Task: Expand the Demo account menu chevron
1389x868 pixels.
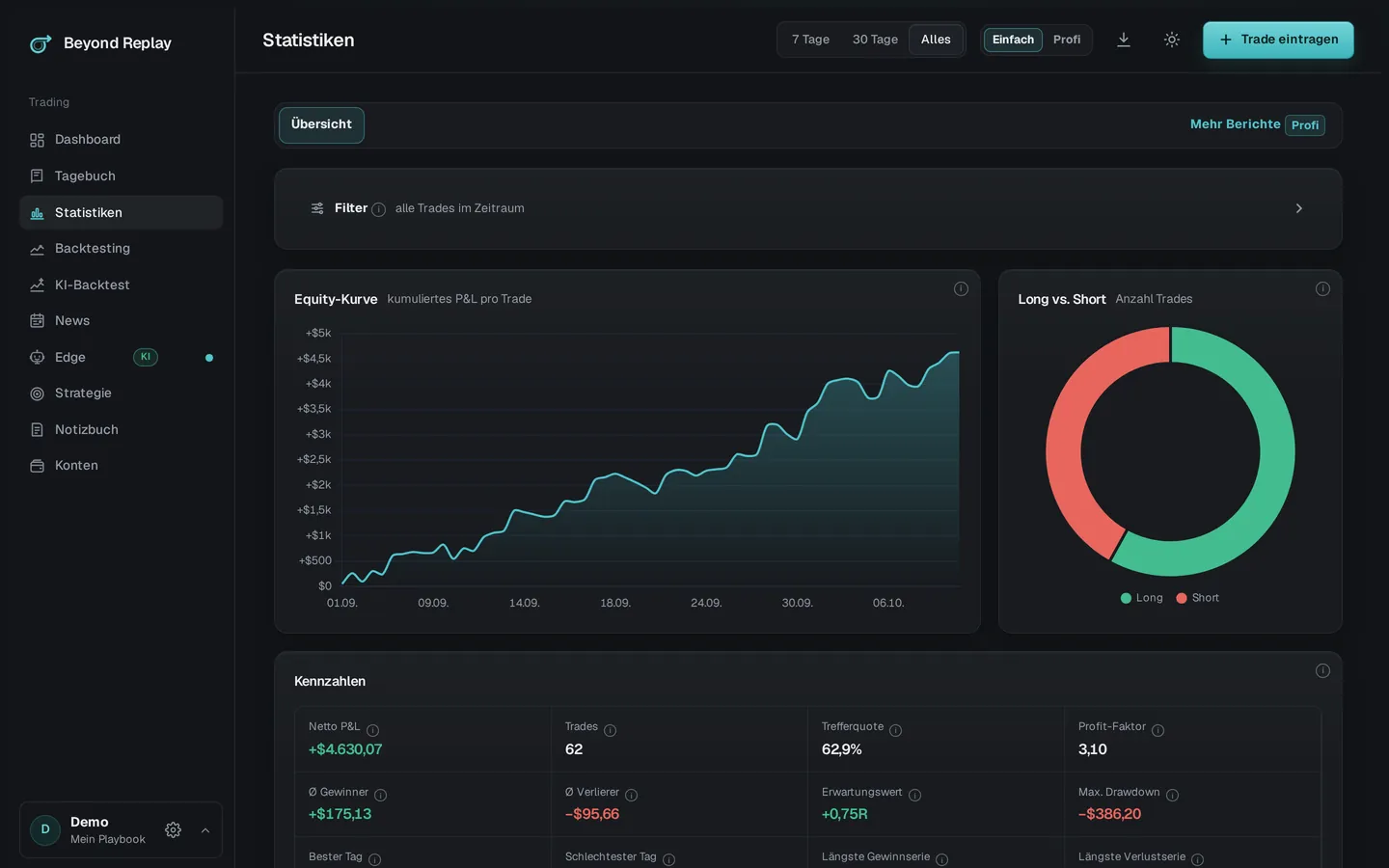Action: tap(205, 830)
